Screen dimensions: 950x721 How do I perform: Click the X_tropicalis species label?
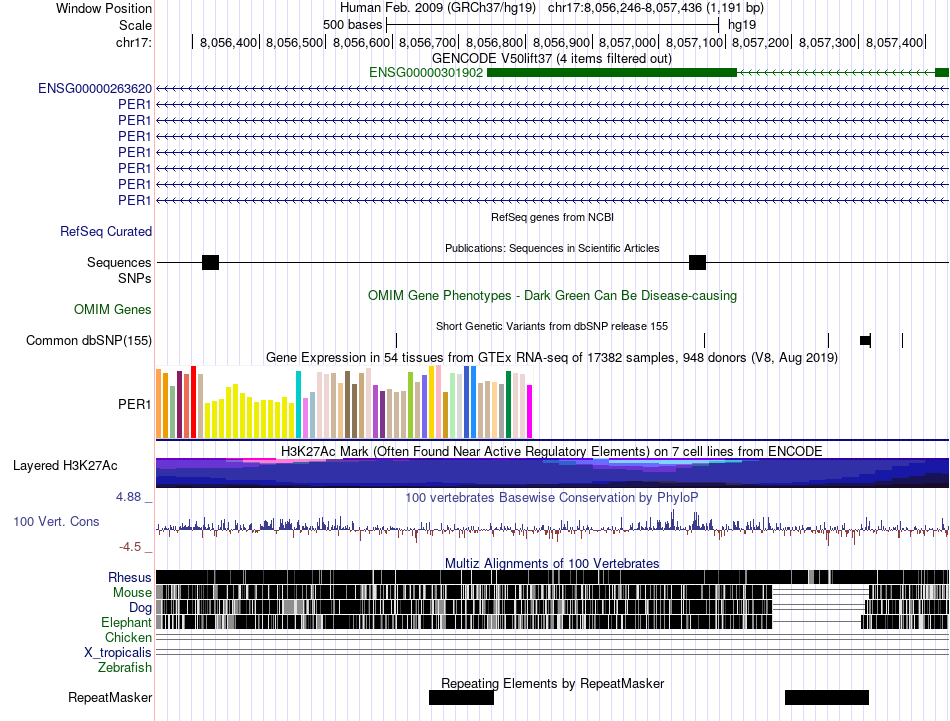tap(118, 653)
